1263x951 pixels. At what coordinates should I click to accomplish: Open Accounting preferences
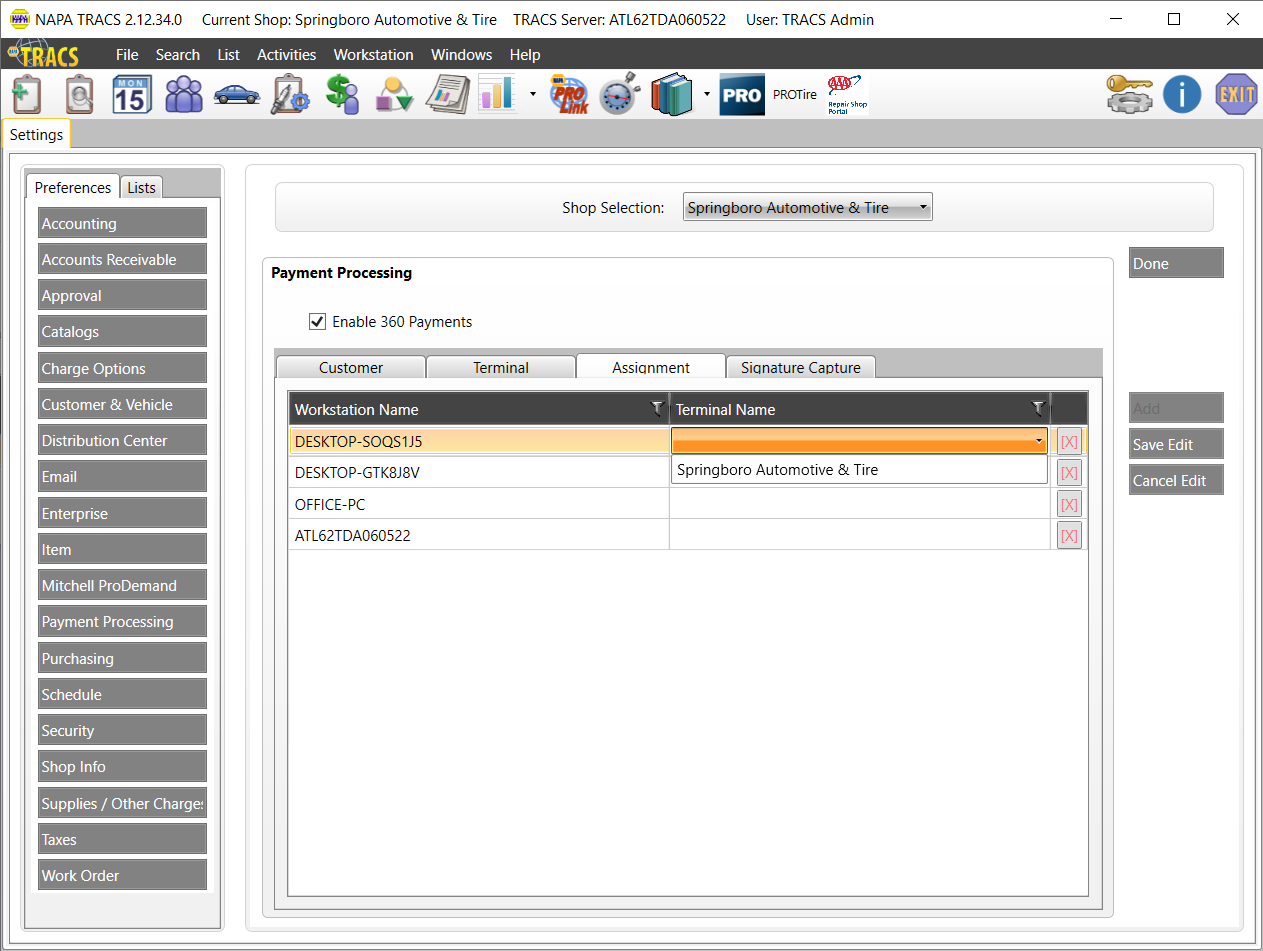(123, 223)
